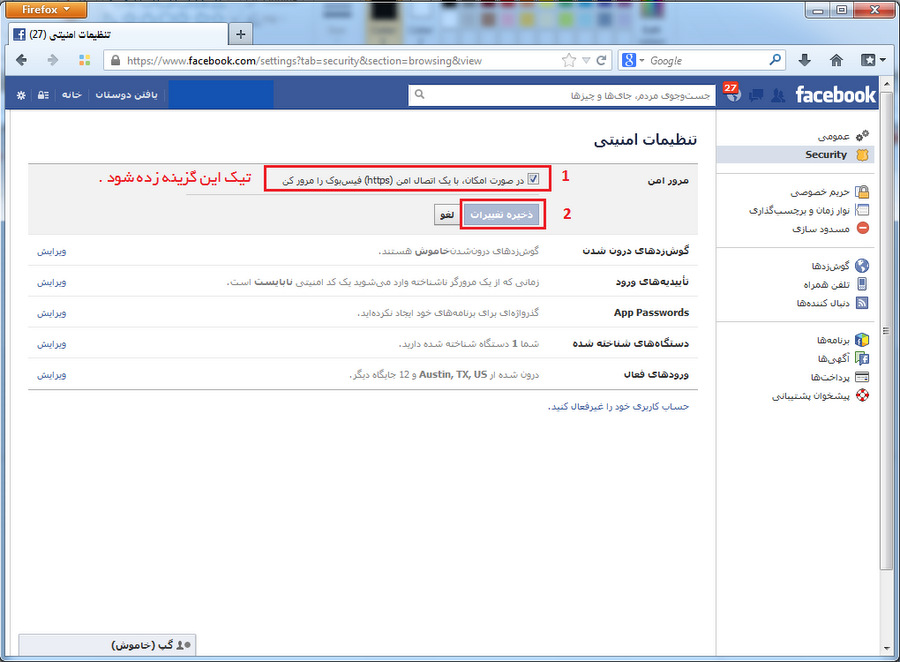The width and height of the screenshot is (900, 662).
Task: Open the Facebook messages icon
Action: tap(756, 95)
